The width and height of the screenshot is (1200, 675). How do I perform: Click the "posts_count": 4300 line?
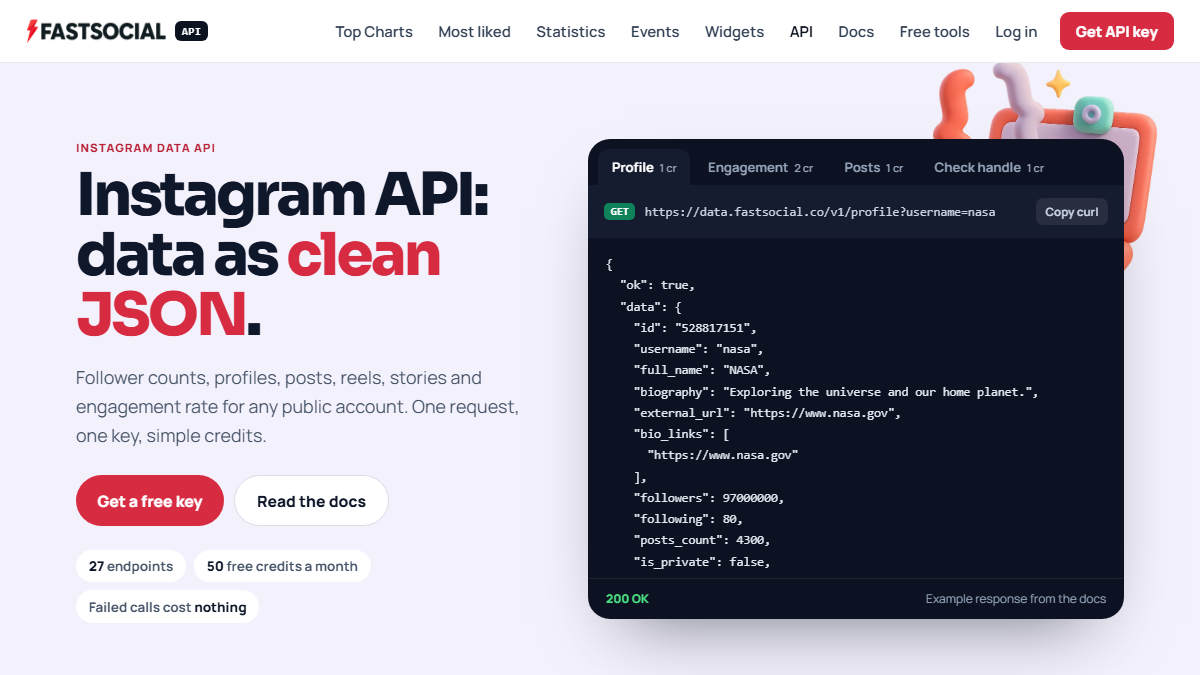(x=702, y=540)
